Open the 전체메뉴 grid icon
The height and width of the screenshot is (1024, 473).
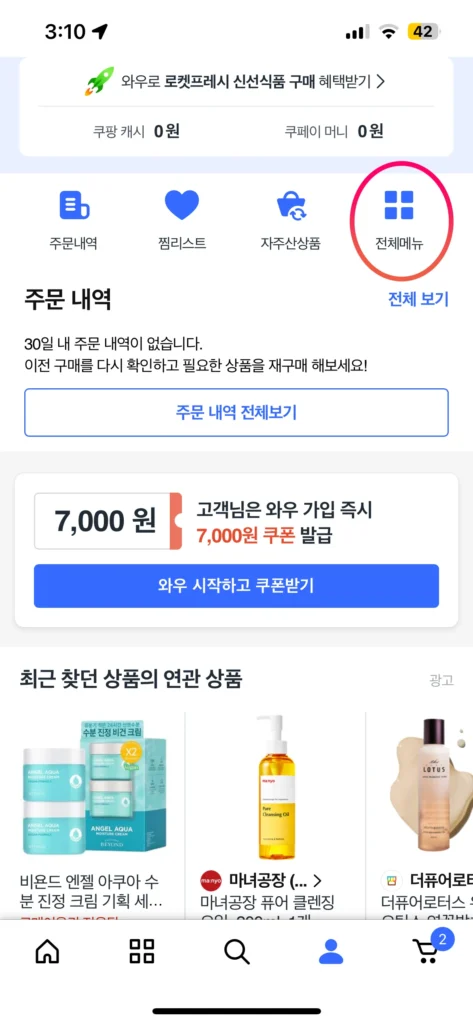[x=399, y=206]
